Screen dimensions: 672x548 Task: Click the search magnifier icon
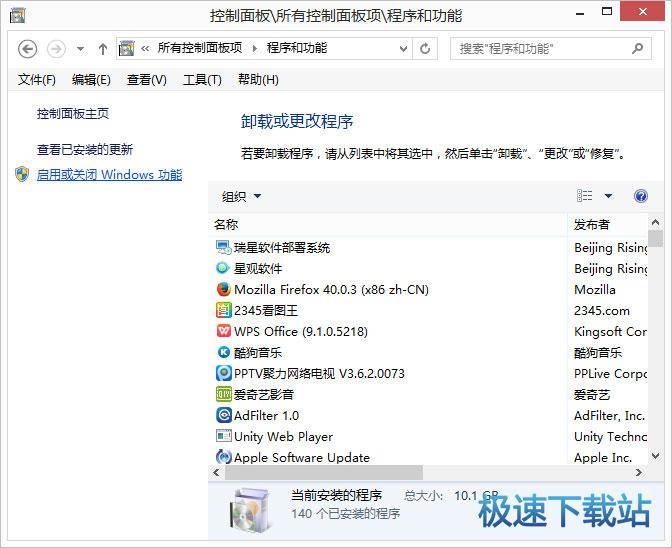638,48
